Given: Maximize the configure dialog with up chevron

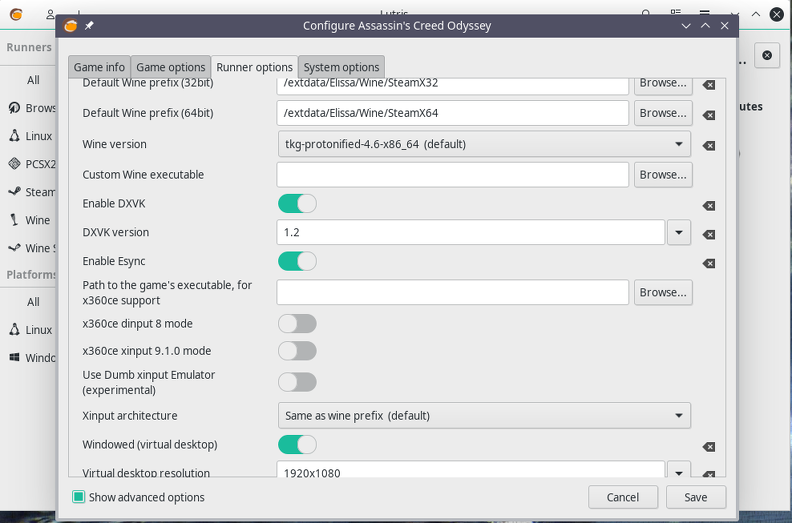Looking at the screenshot, I should [x=705, y=26].
